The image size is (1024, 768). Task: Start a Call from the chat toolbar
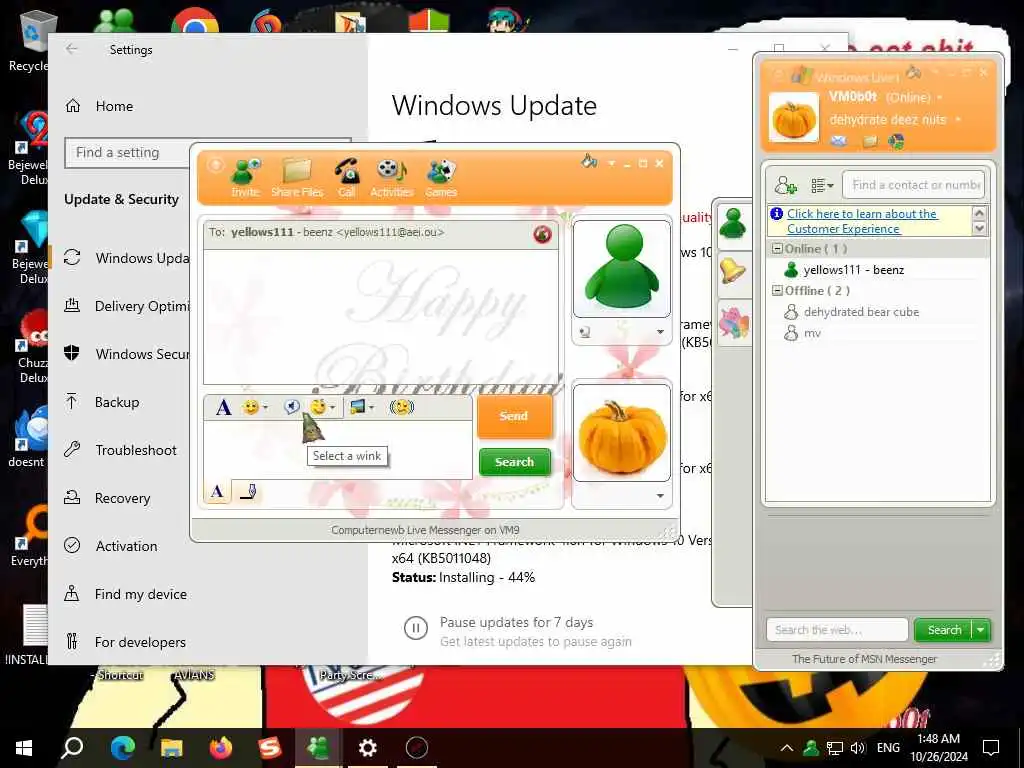click(347, 178)
